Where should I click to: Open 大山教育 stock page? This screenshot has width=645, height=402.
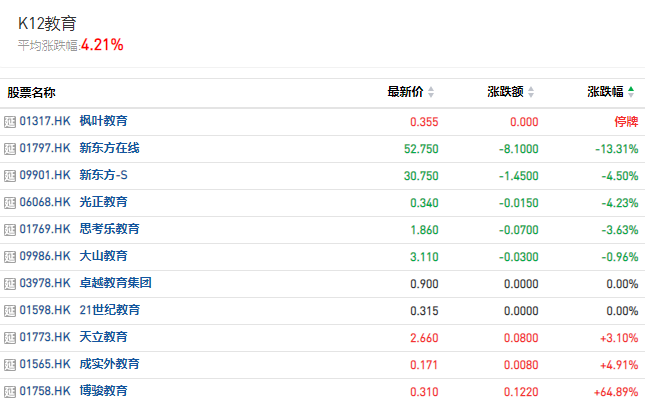[x=104, y=256]
